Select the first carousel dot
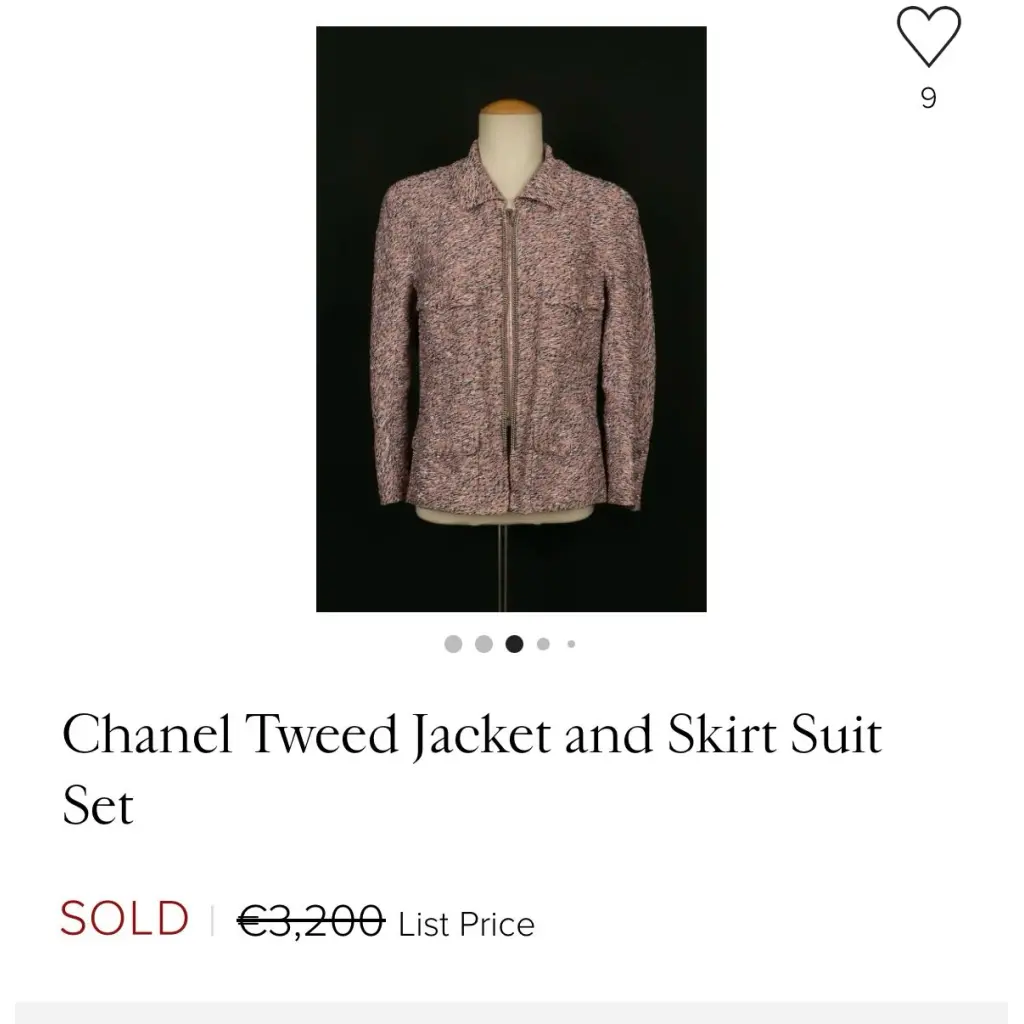The width and height of the screenshot is (1024, 1024). tap(453, 644)
